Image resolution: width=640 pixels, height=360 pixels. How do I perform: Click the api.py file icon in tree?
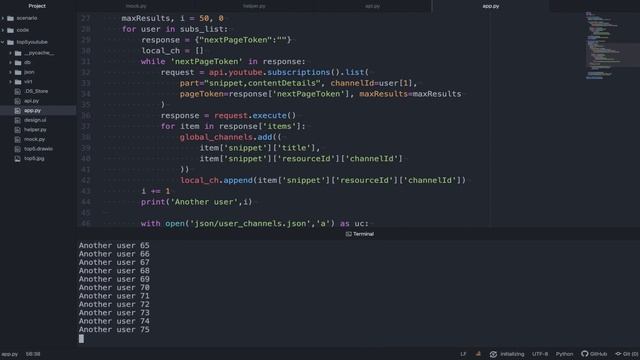[18, 101]
